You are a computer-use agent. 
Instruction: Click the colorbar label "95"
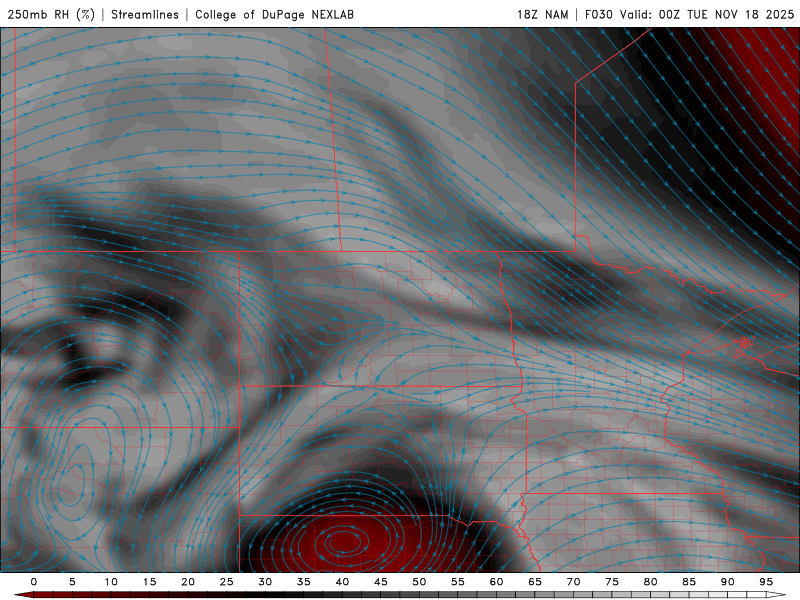point(766,582)
